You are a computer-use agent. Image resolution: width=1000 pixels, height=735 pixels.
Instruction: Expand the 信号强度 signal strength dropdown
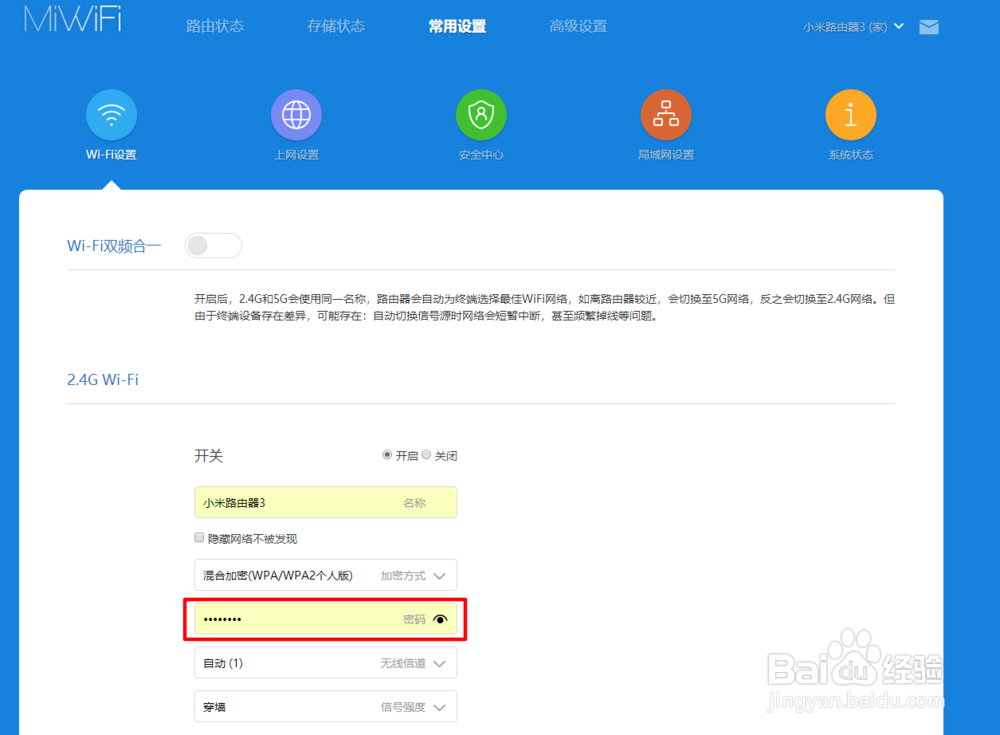325,707
